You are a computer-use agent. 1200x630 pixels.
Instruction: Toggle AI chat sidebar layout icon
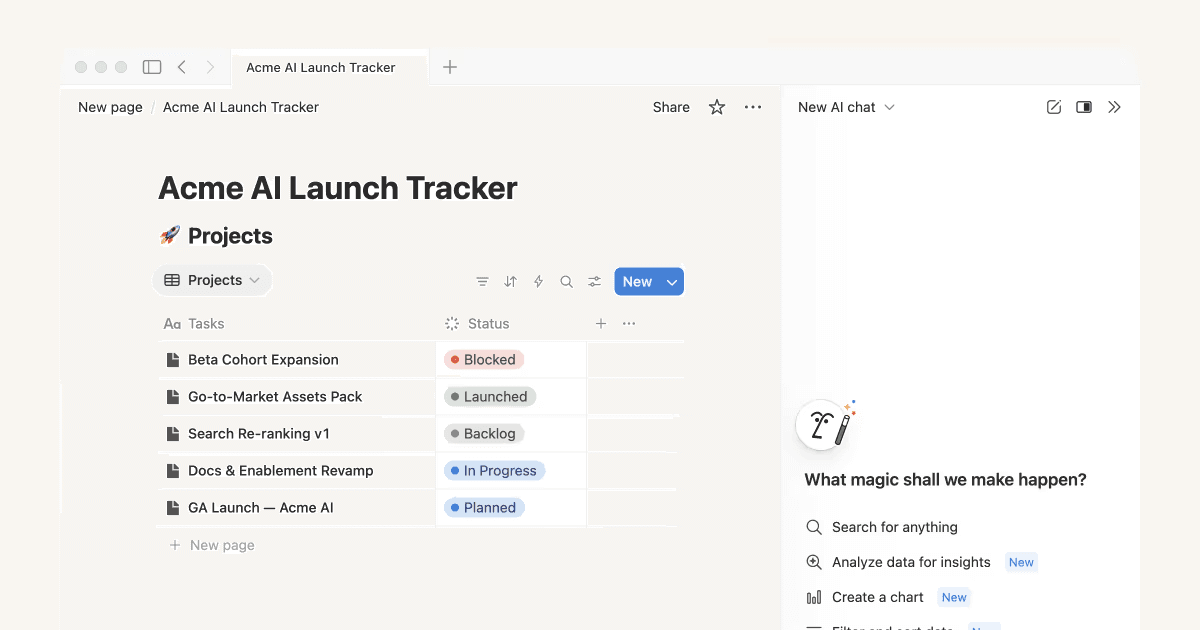[x=1083, y=107]
